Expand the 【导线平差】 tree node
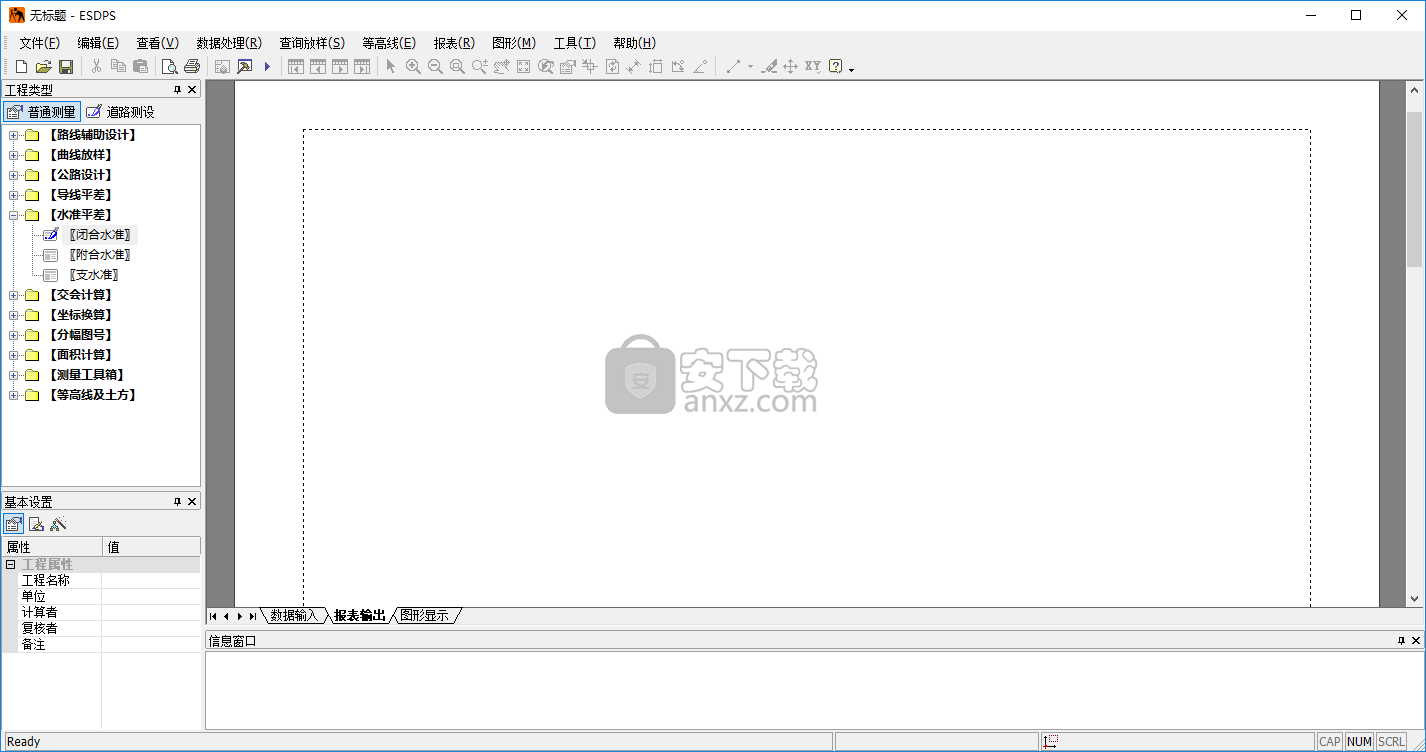This screenshot has height=752, width=1426. [14, 195]
